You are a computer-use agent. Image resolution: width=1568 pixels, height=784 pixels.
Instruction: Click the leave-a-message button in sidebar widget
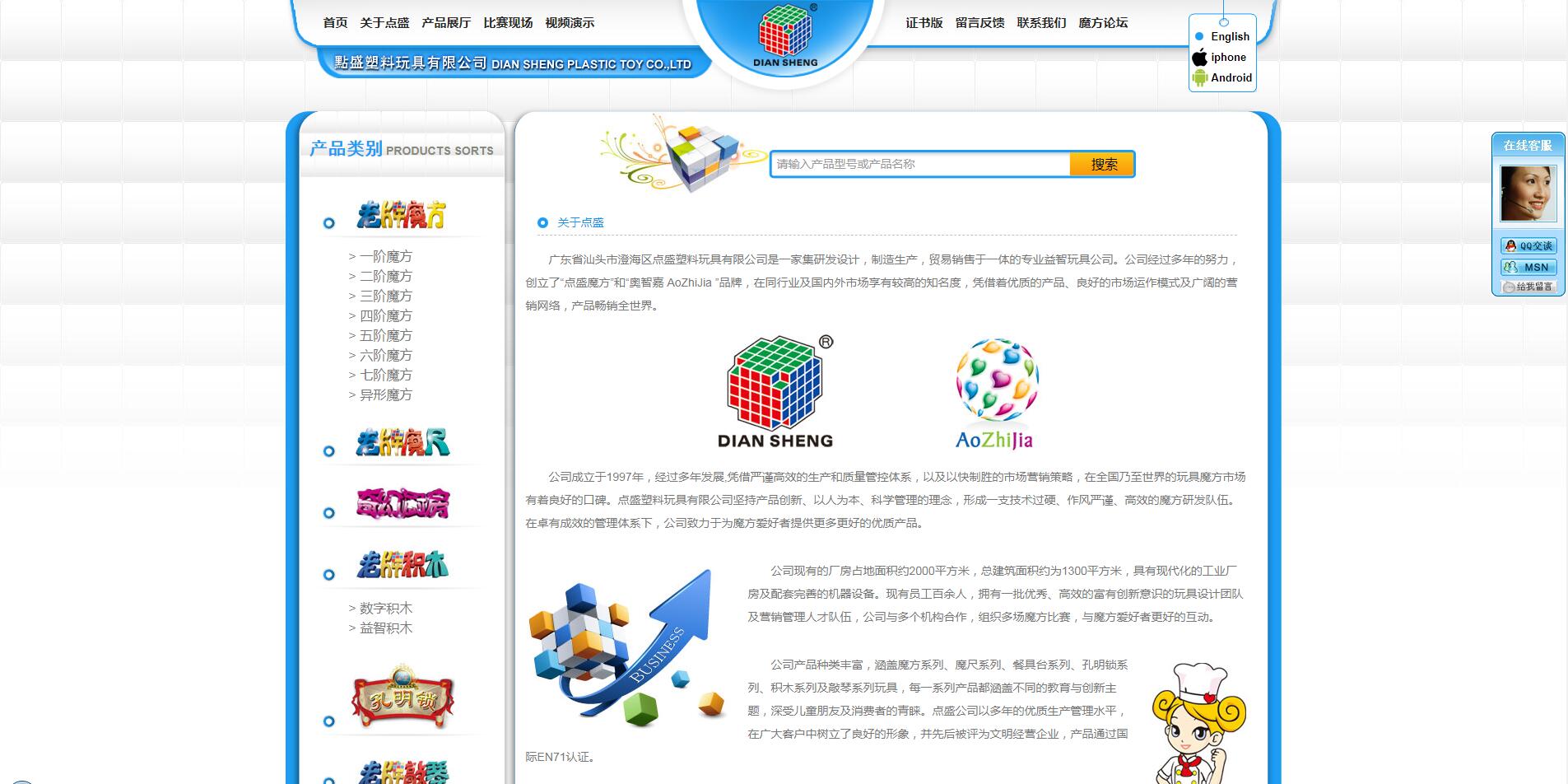[1528, 287]
